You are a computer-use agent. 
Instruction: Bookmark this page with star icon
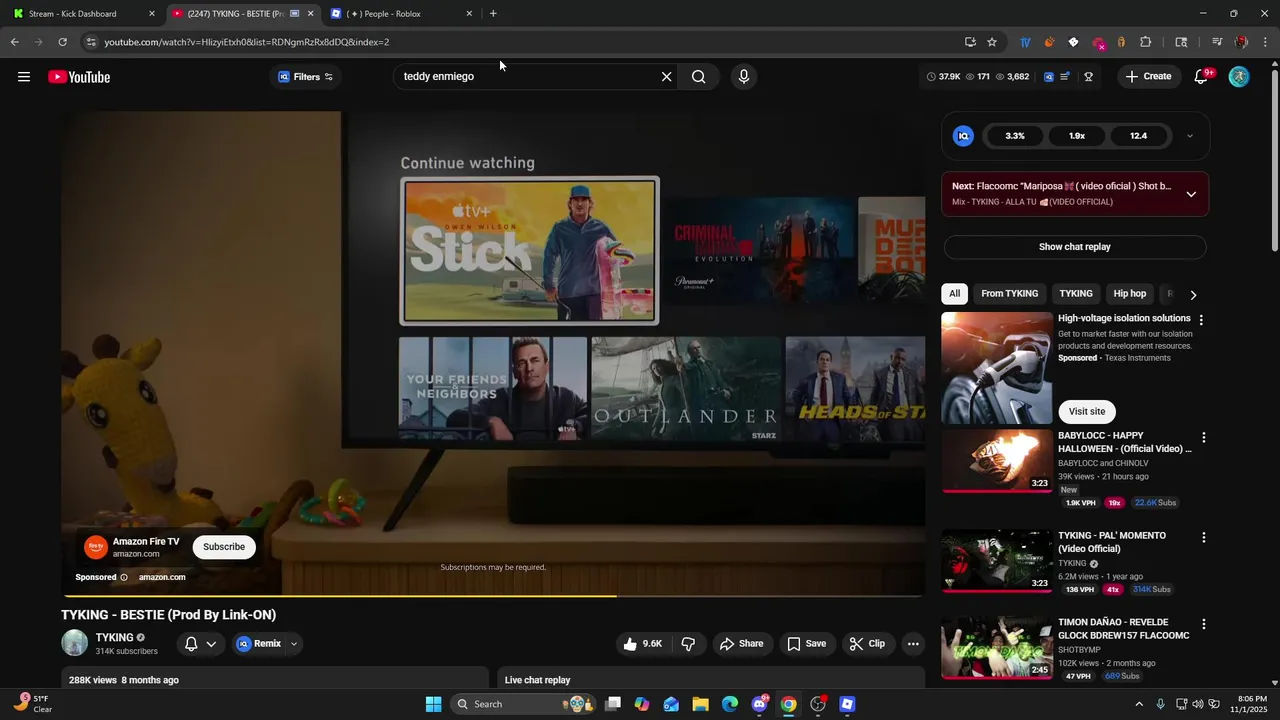(x=992, y=42)
